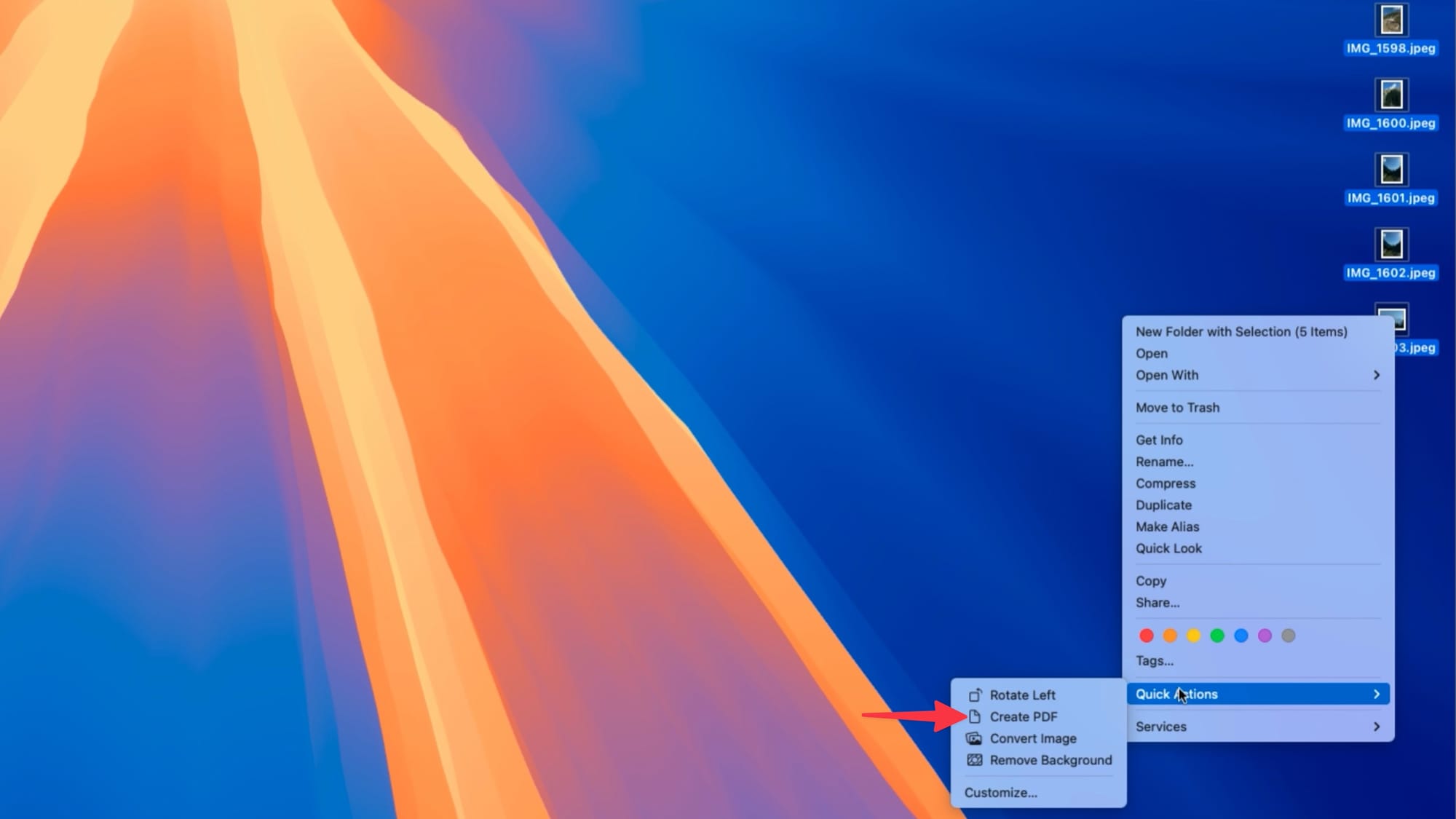Select Move to Trash menu item
This screenshot has height=819, width=1456.
point(1177,407)
